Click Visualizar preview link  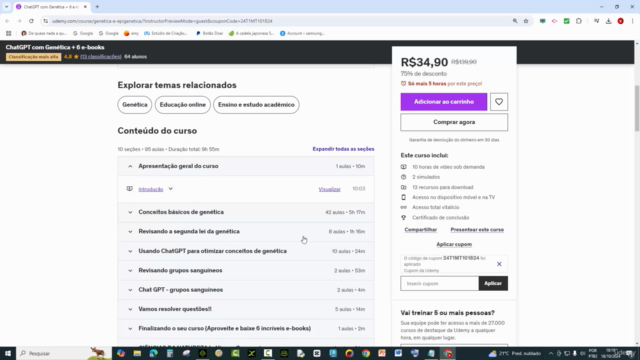pyautogui.click(x=329, y=189)
